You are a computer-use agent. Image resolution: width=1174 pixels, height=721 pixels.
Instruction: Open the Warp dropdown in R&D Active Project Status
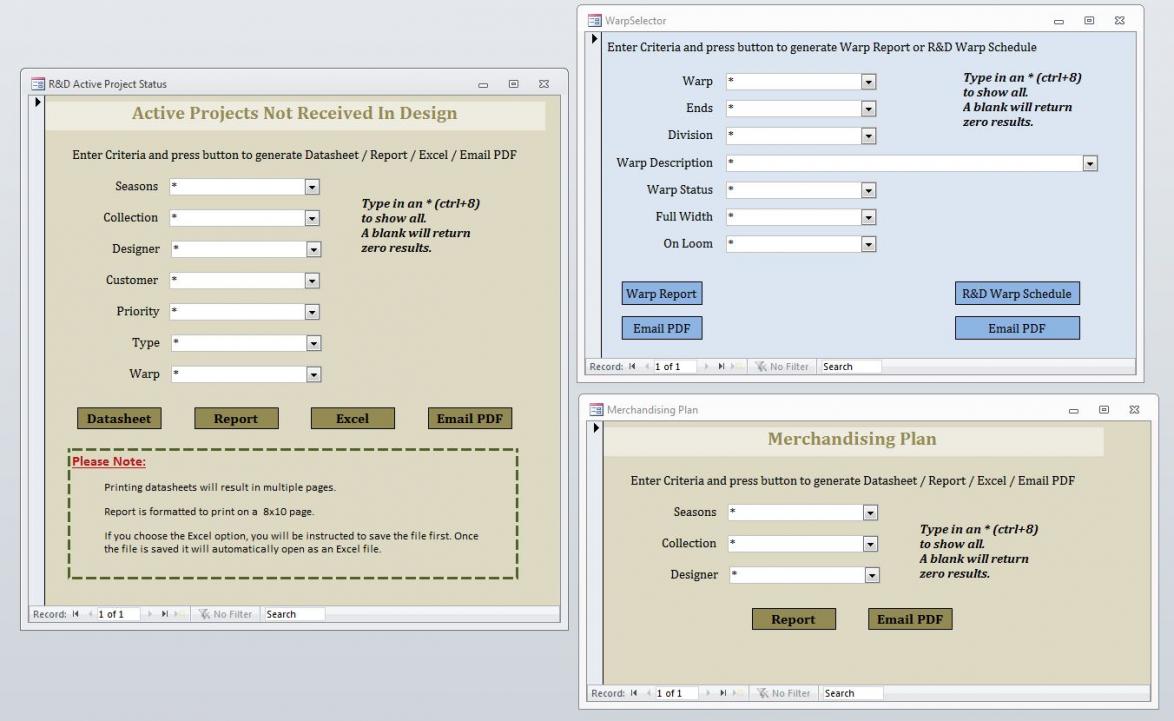tap(314, 374)
